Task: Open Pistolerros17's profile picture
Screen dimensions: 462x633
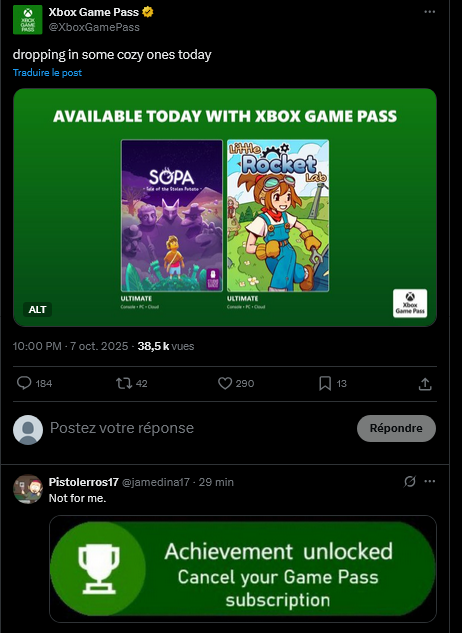Action: 27,489
